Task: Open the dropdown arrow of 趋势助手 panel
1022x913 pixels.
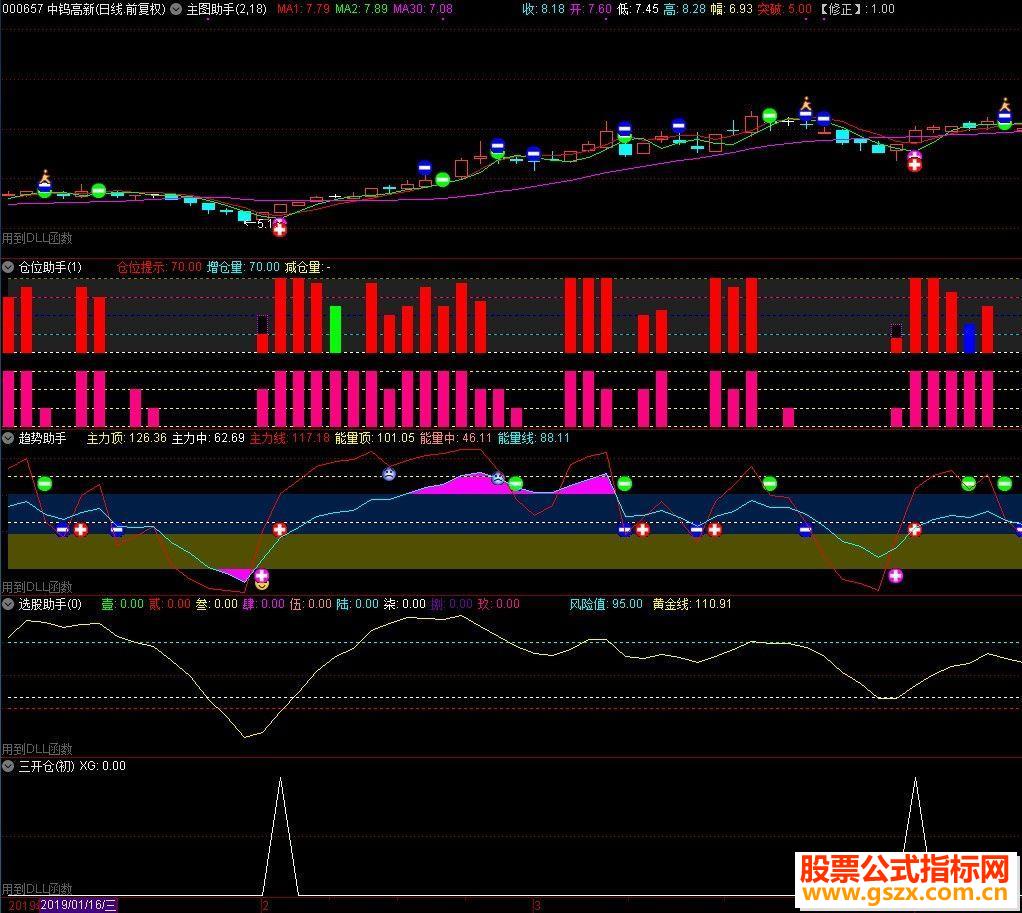Action: tap(8, 438)
